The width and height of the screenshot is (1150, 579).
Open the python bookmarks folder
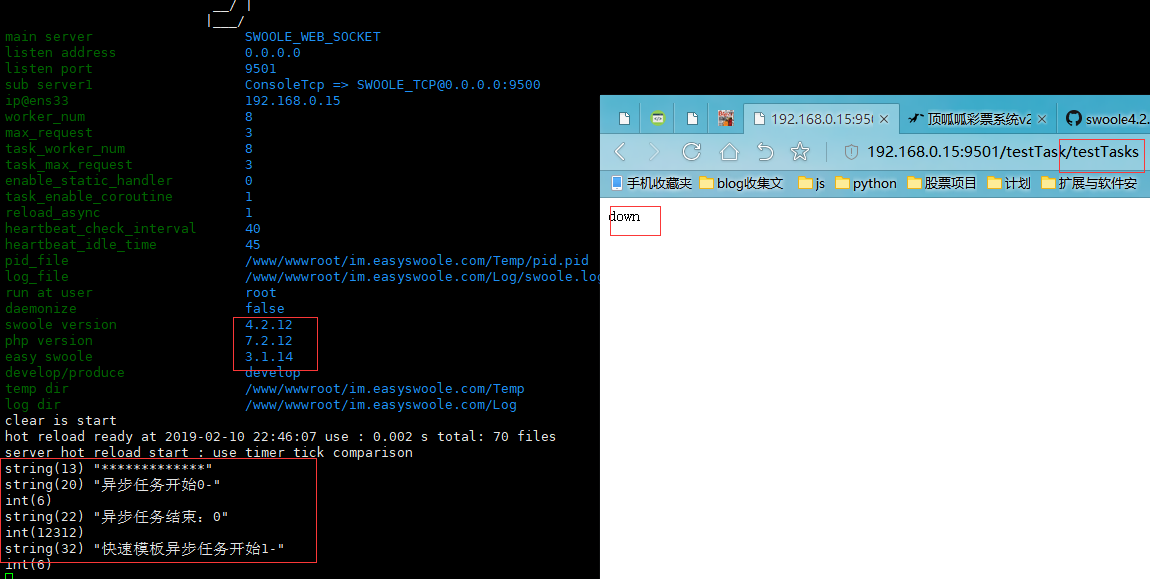click(x=866, y=183)
